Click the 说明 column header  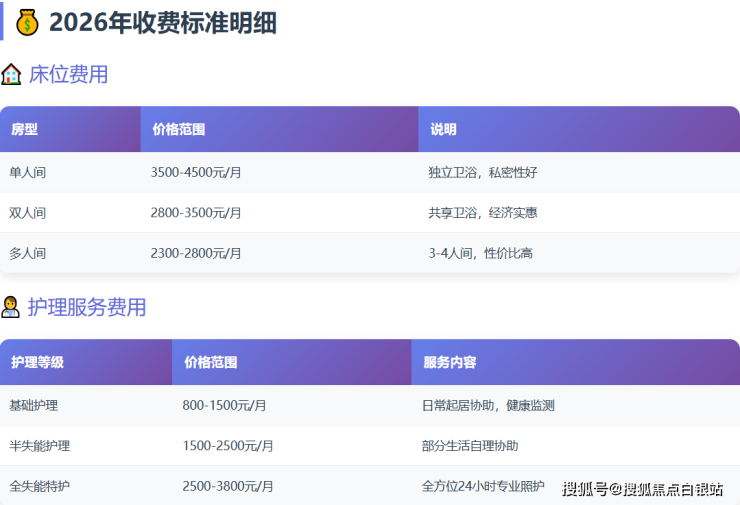(x=443, y=130)
